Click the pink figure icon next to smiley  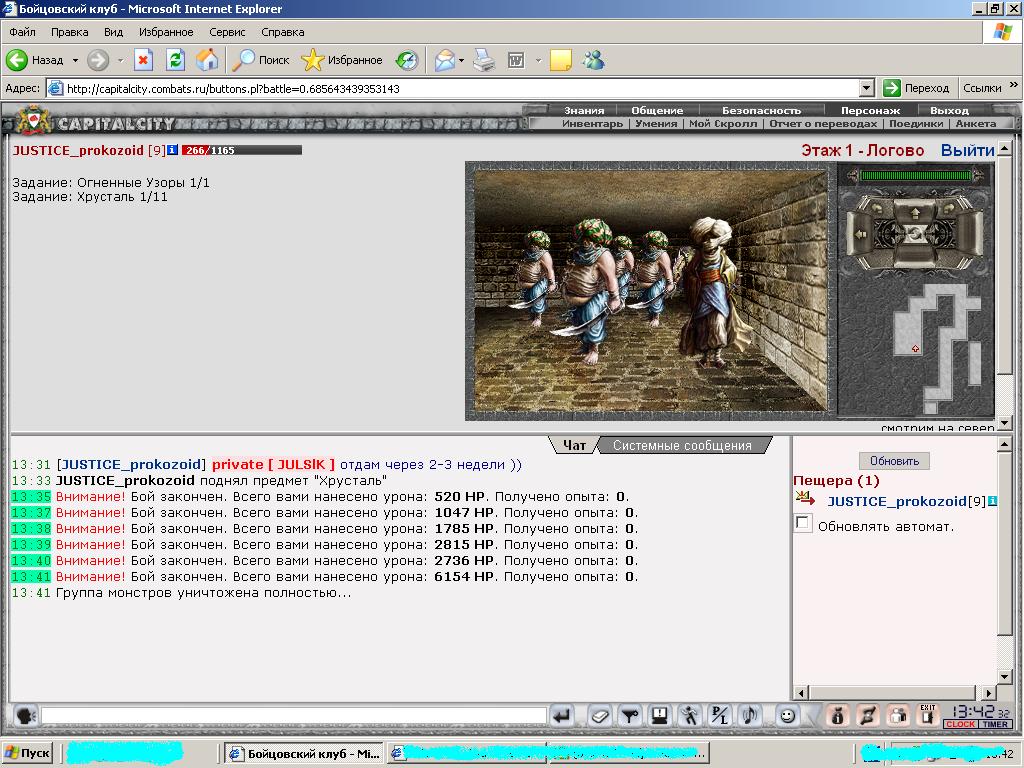pyautogui.click(x=837, y=716)
